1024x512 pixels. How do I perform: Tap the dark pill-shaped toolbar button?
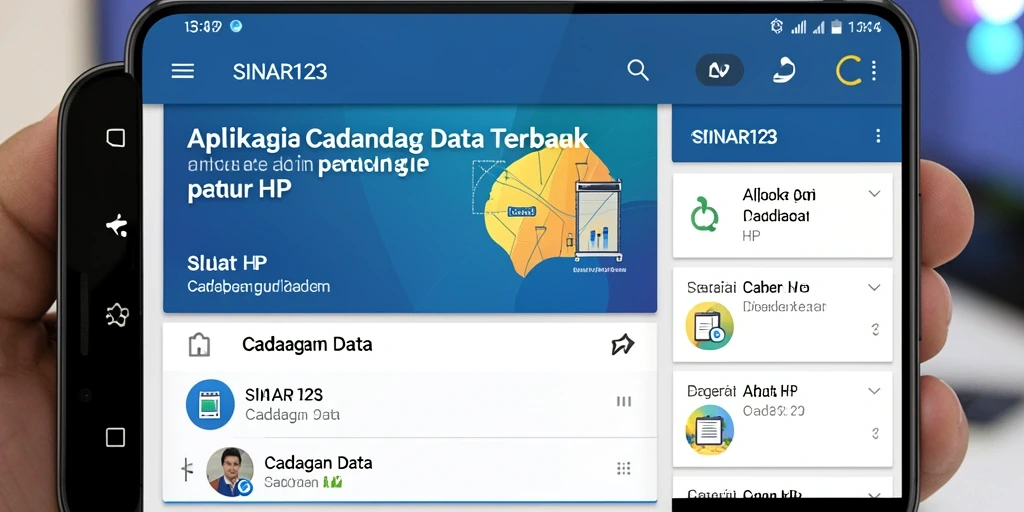(719, 71)
